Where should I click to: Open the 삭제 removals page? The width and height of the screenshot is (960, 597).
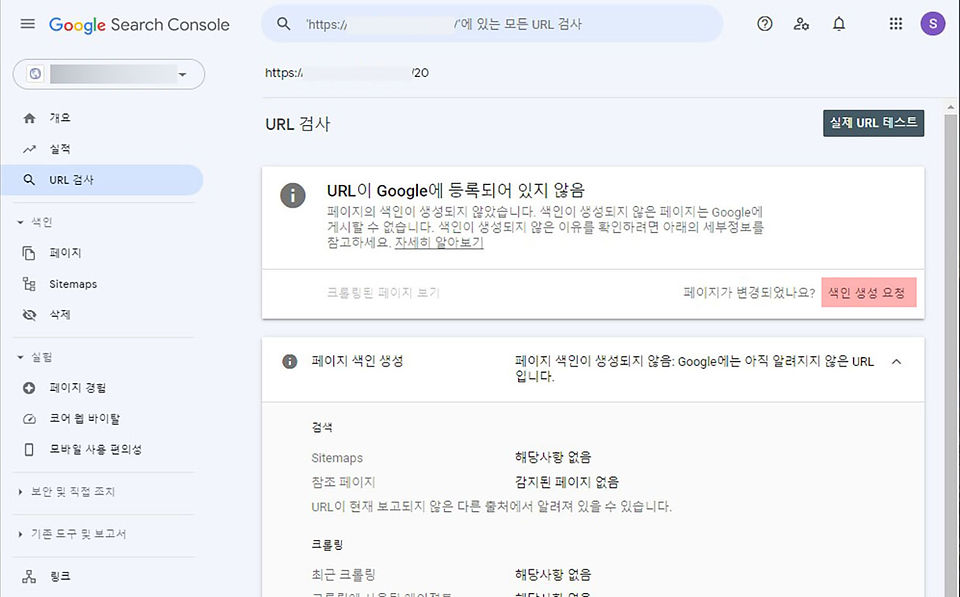(60, 315)
